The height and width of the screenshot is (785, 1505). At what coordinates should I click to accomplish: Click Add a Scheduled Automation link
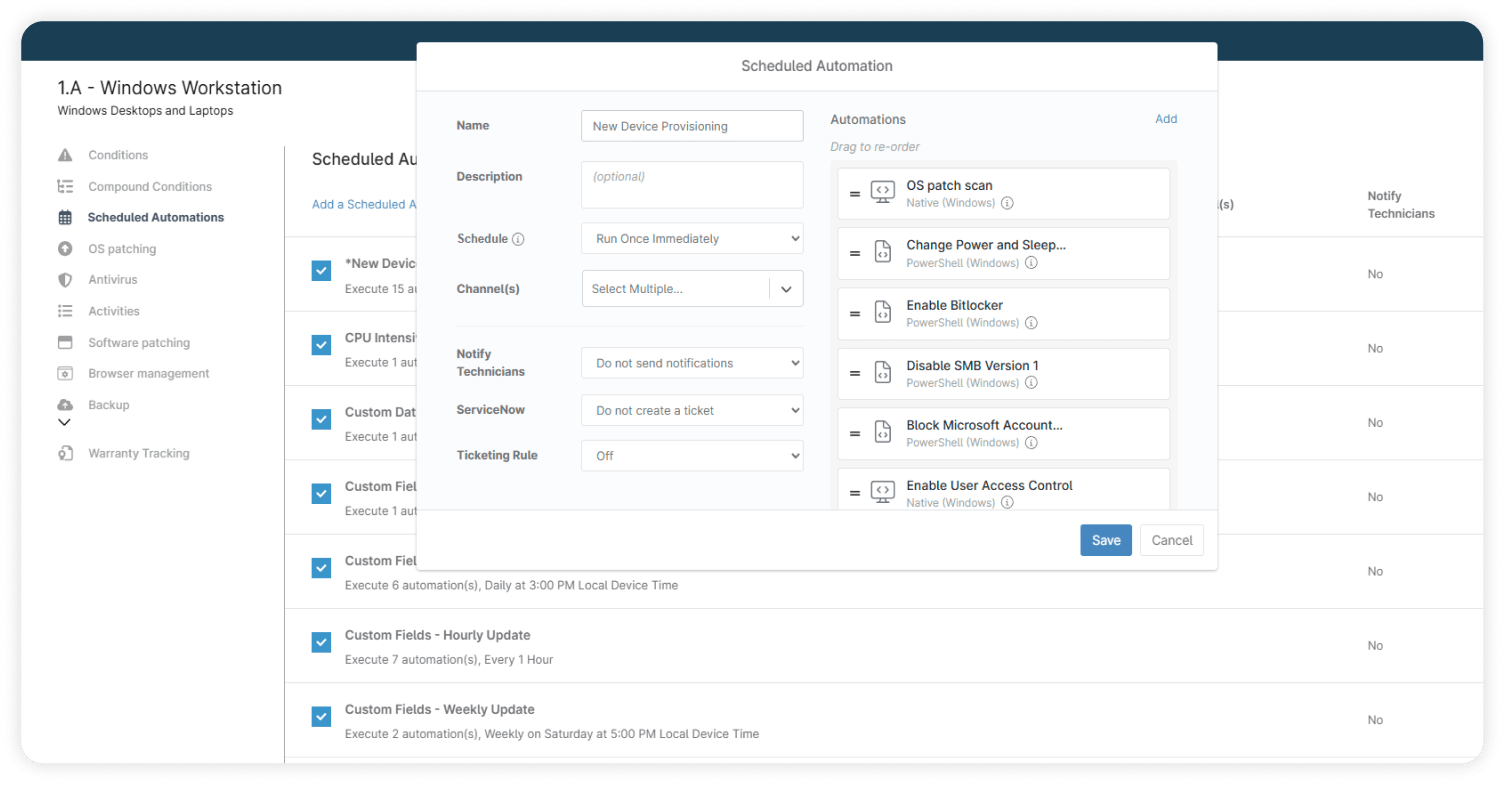364,204
